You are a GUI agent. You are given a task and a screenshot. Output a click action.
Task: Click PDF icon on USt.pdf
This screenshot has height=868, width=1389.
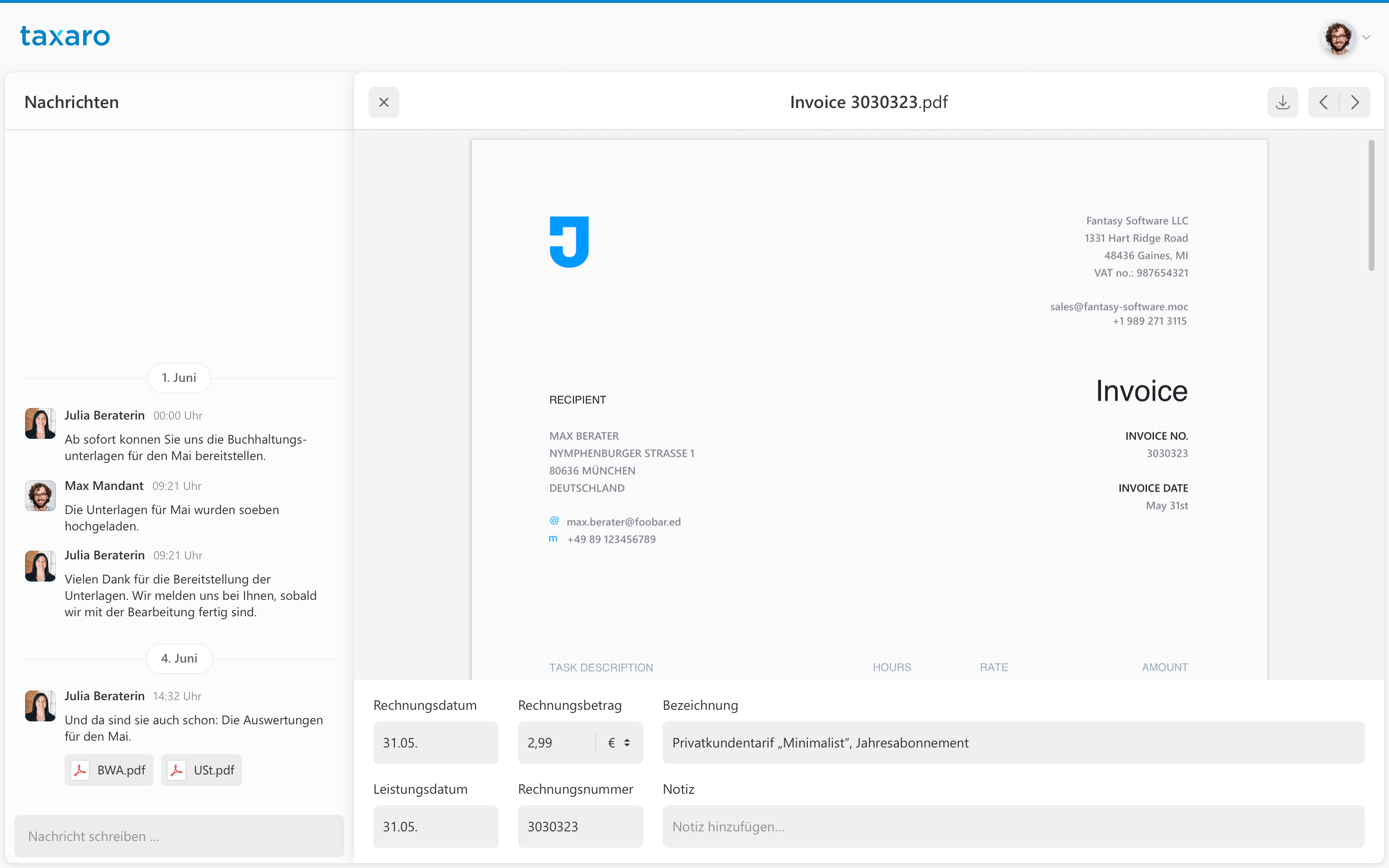176,770
